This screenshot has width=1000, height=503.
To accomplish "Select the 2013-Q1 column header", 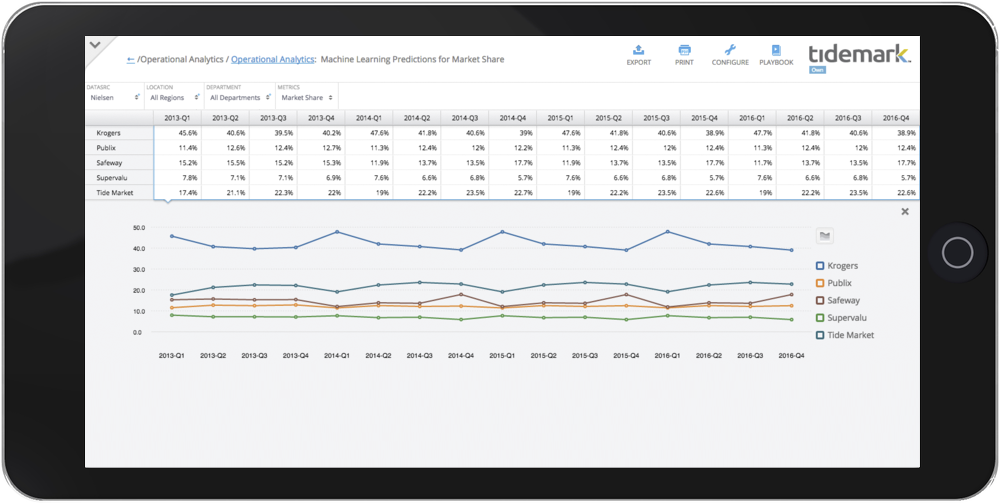I will pyautogui.click(x=177, y=119).
